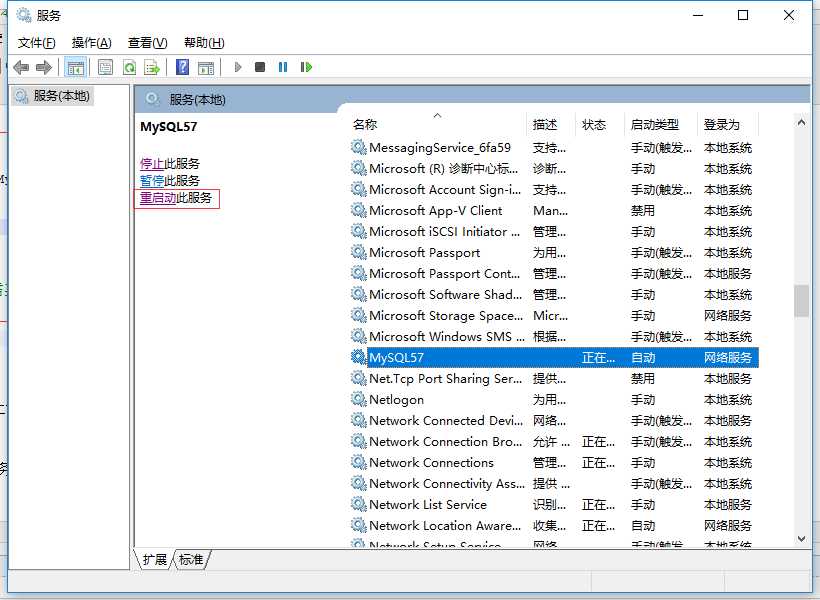Select the Network Connections service row
This screenshot has height=600, width=820.
[x=553, y=462]
